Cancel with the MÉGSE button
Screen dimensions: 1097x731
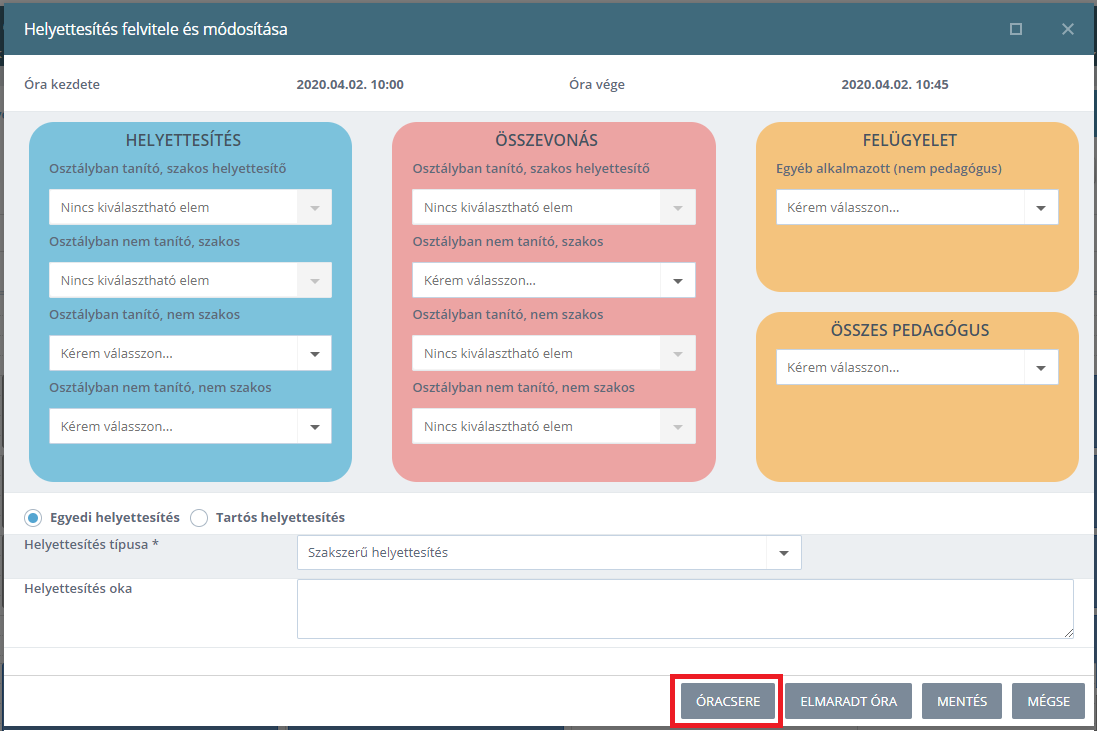[1048, 701]
